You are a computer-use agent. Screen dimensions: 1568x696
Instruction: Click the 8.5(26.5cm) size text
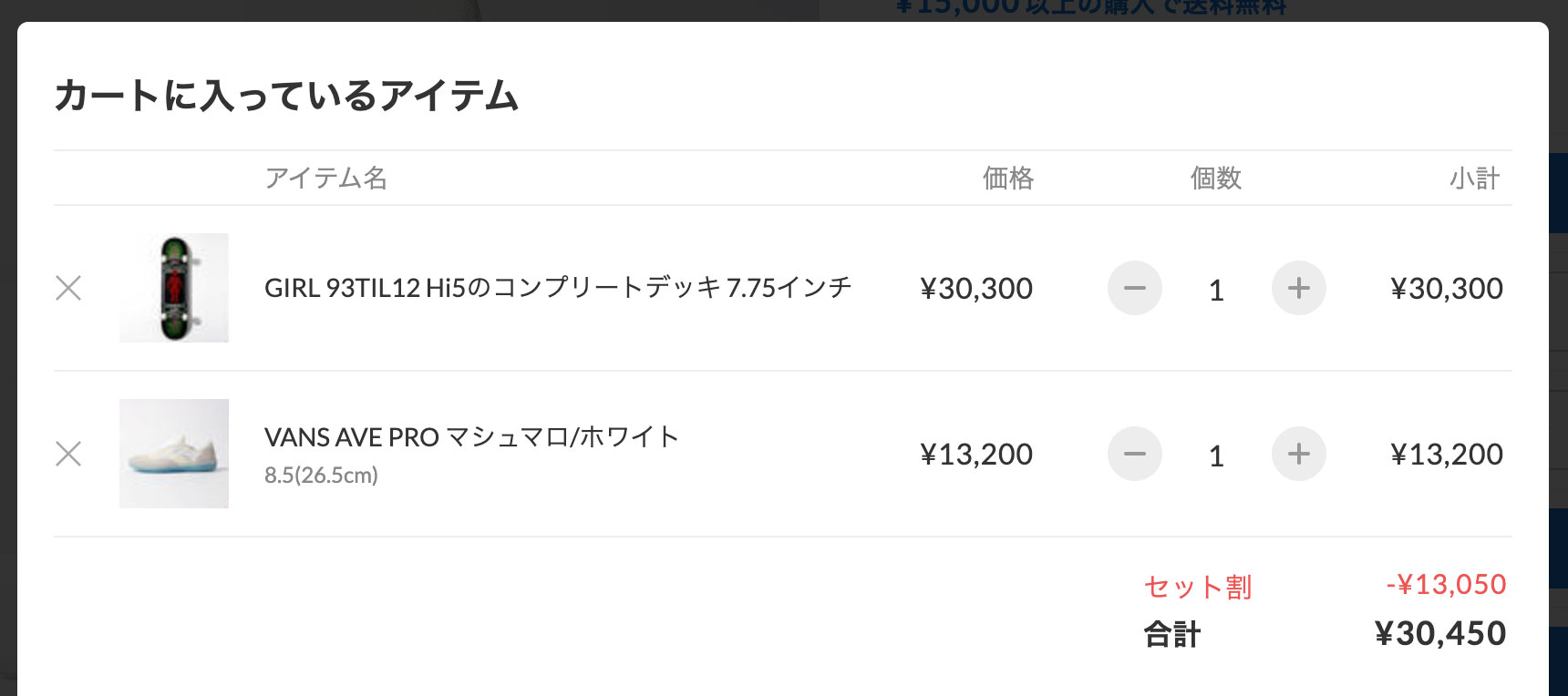(321, 476)
